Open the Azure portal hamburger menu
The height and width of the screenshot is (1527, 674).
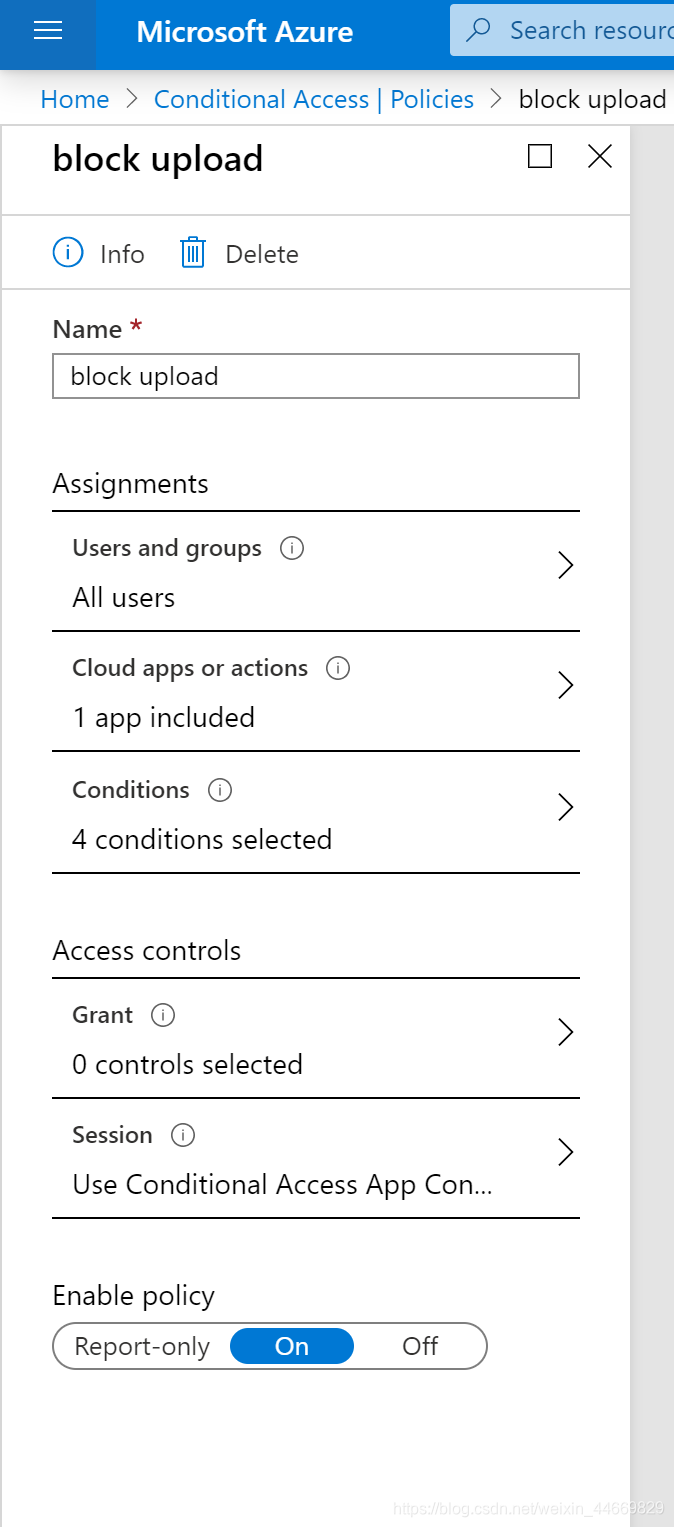(x=48, y=31)
